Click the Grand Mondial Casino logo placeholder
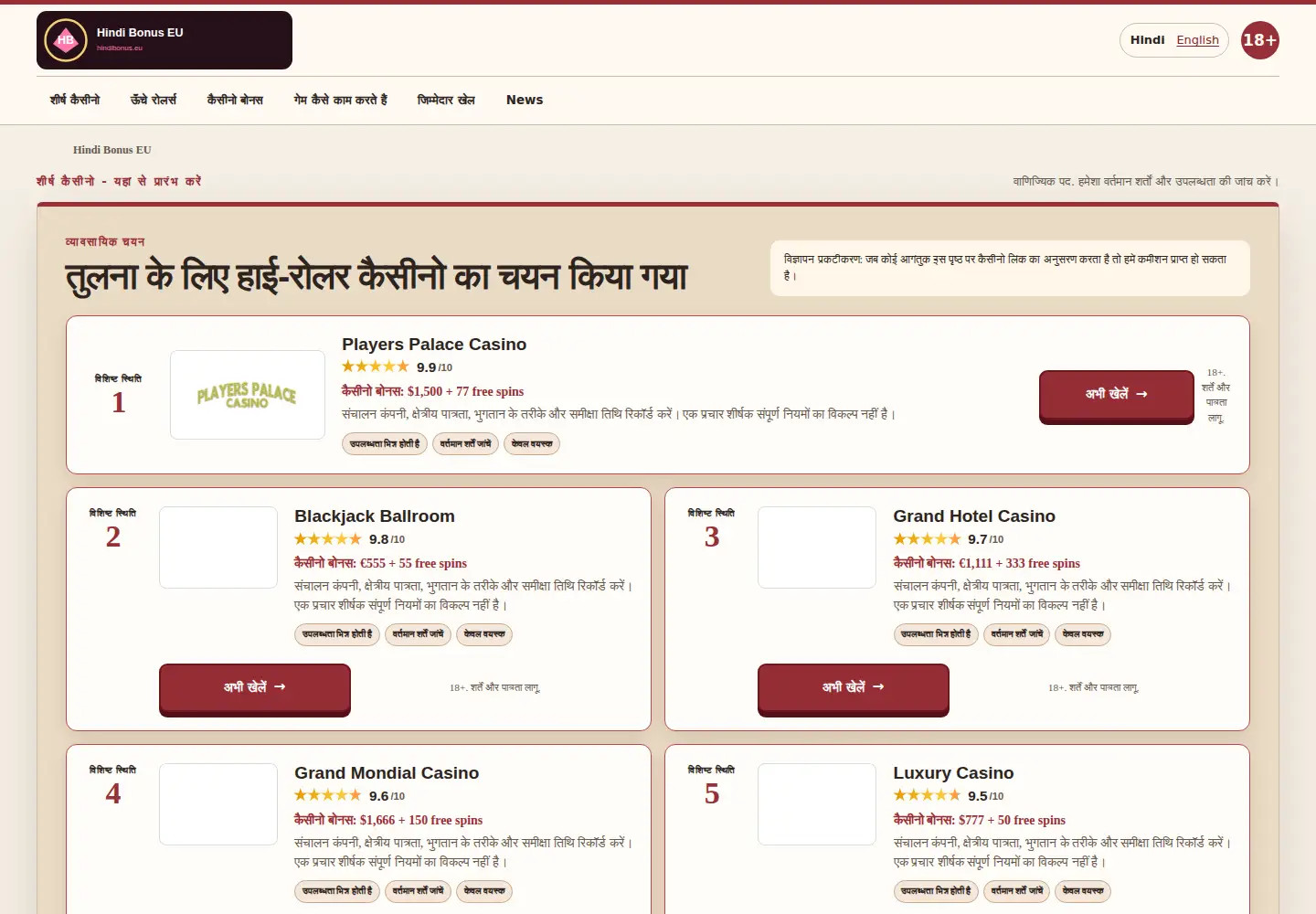 [x=218, y=804]
